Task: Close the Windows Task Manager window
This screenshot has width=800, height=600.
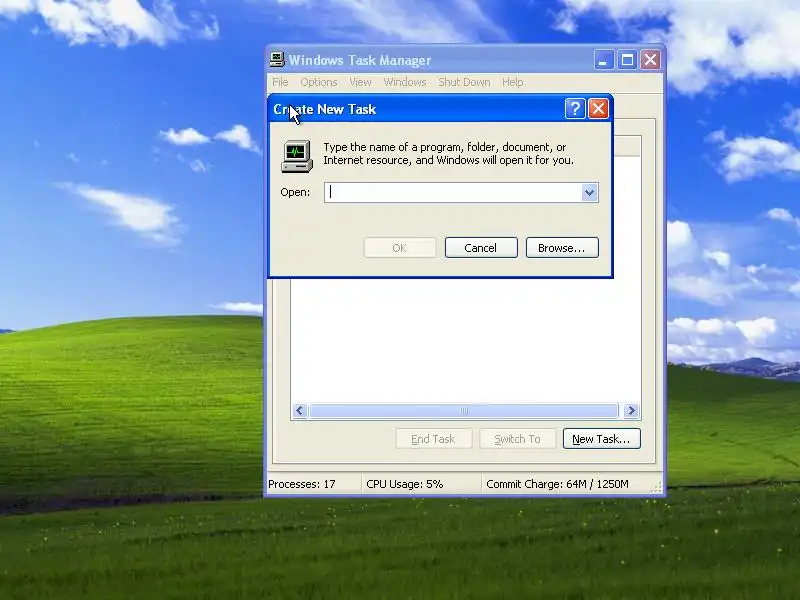Action: tap(651, 60)
